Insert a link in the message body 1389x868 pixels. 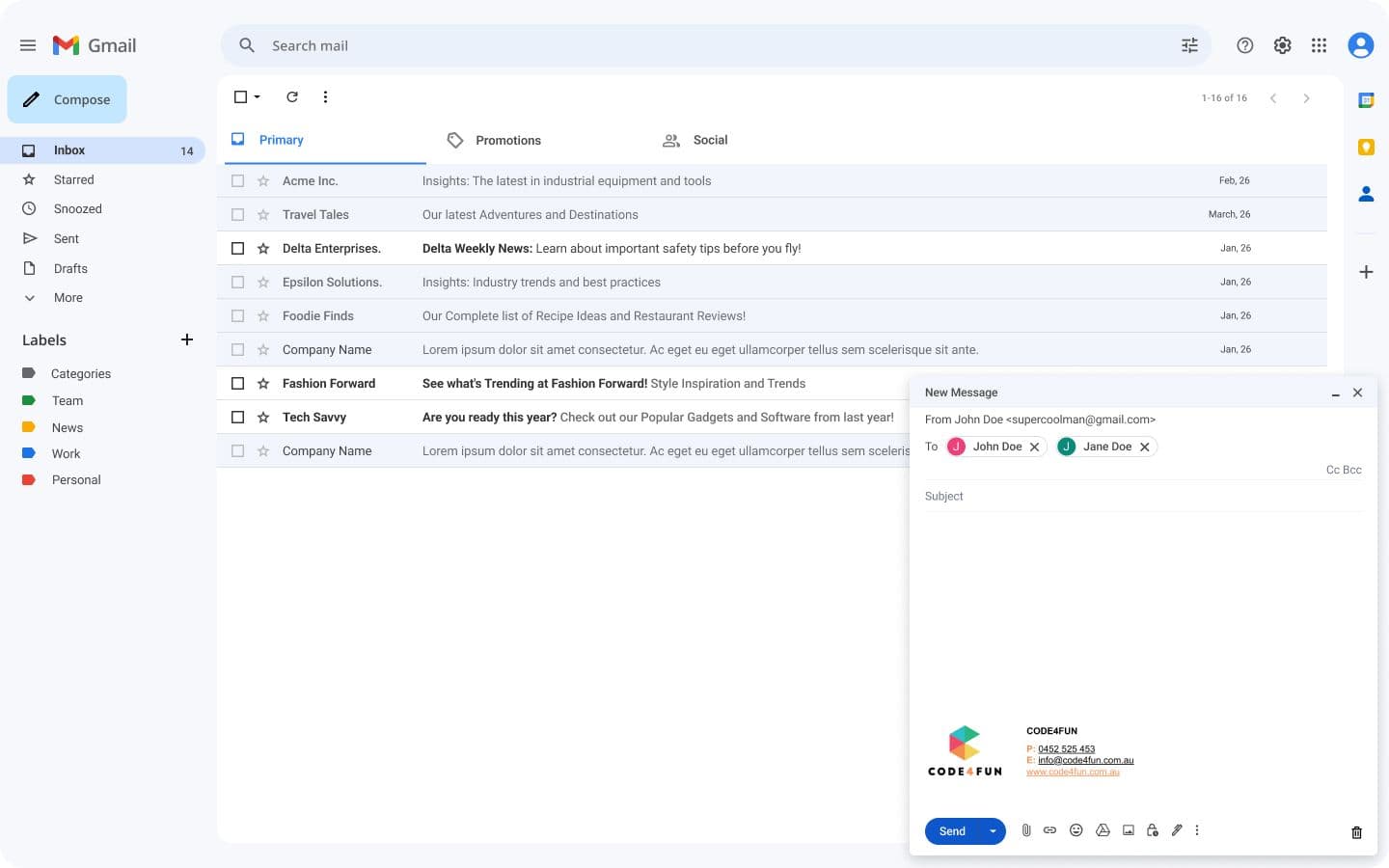click(1050, 830)
